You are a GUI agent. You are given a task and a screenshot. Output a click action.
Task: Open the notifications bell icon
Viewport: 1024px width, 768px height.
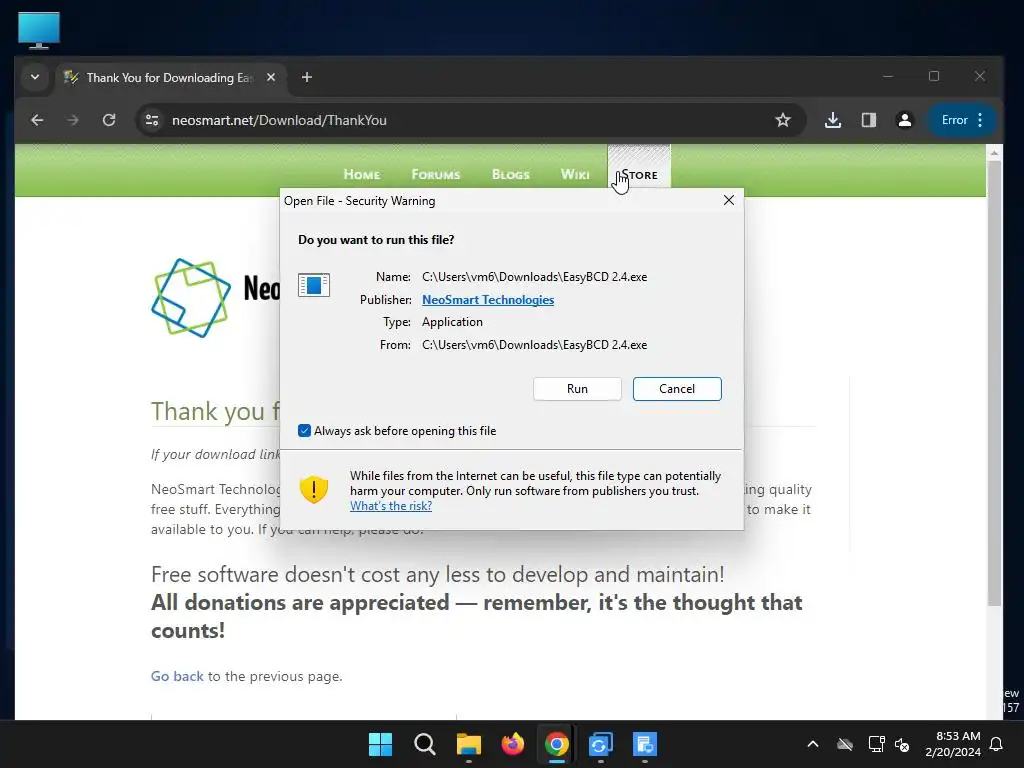(x=997, y=744)
